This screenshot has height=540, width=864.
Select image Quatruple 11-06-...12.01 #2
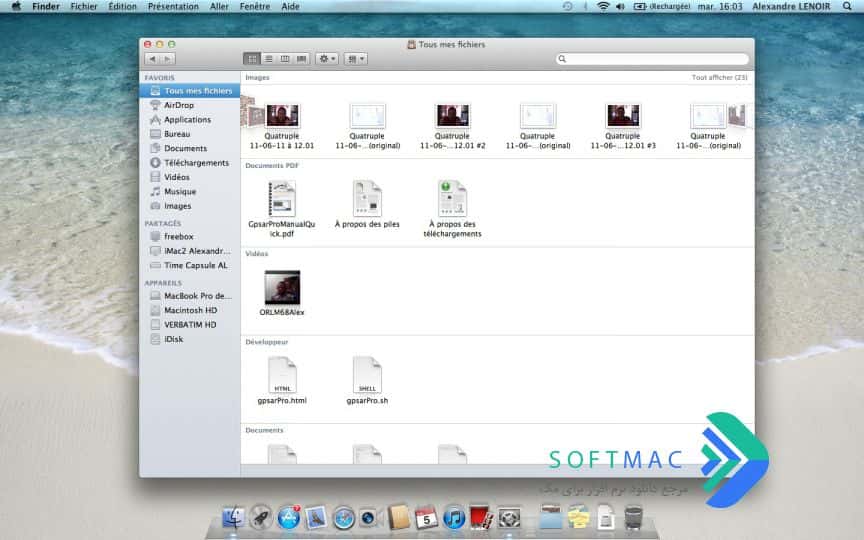coord(452,126)
